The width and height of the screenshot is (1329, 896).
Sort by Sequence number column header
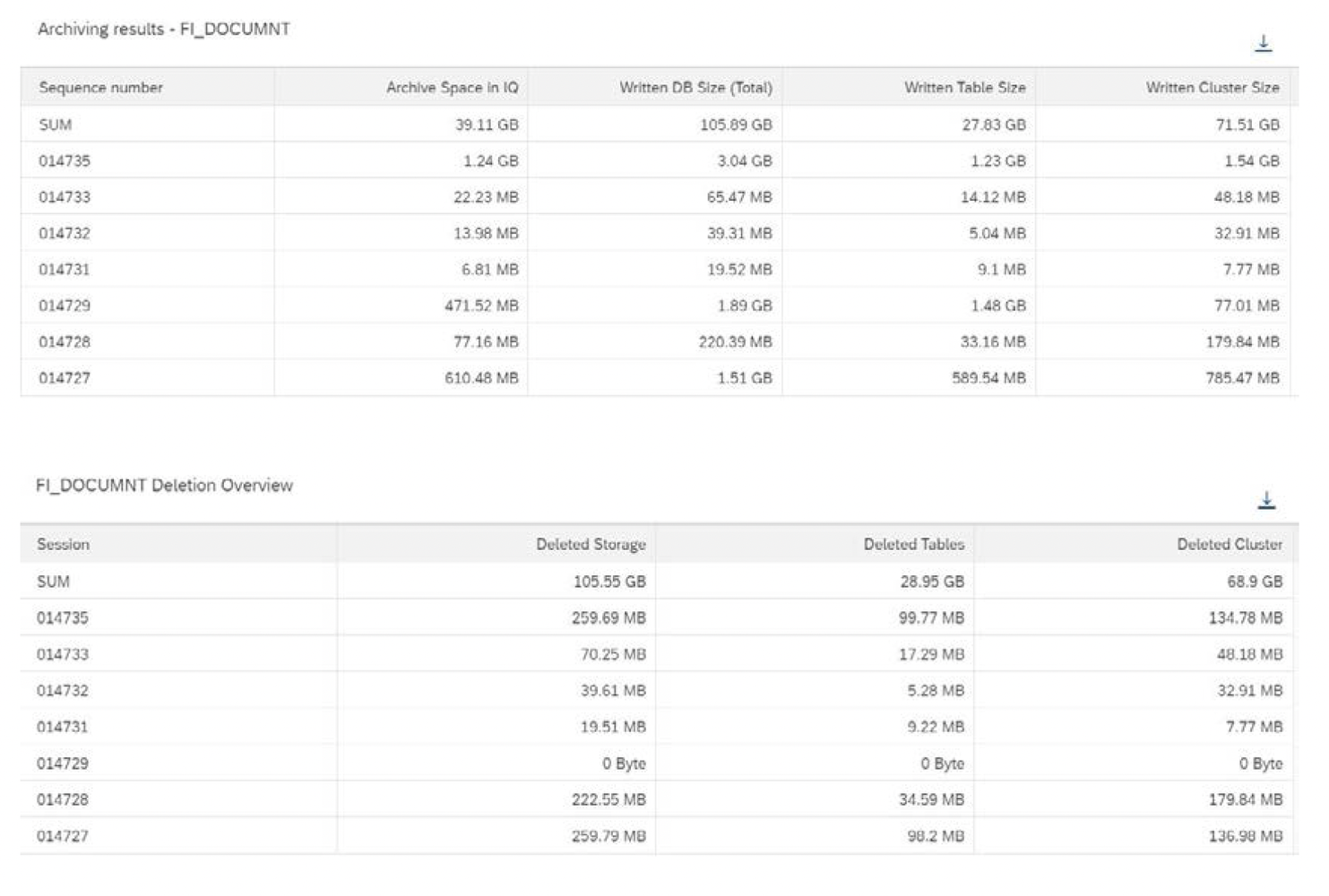coord(101,88)
